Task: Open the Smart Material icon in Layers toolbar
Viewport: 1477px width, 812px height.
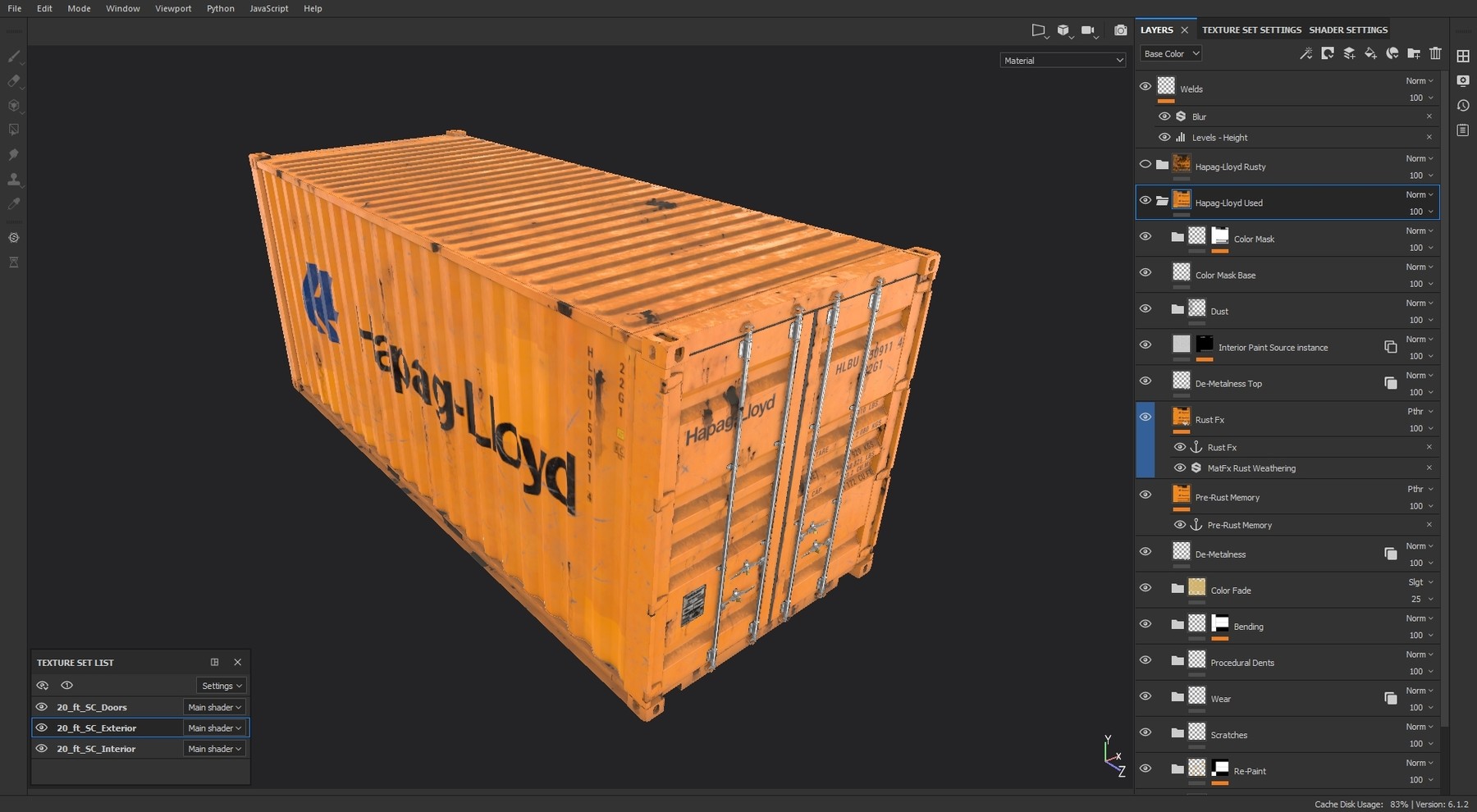Action: coord(1392,53)
